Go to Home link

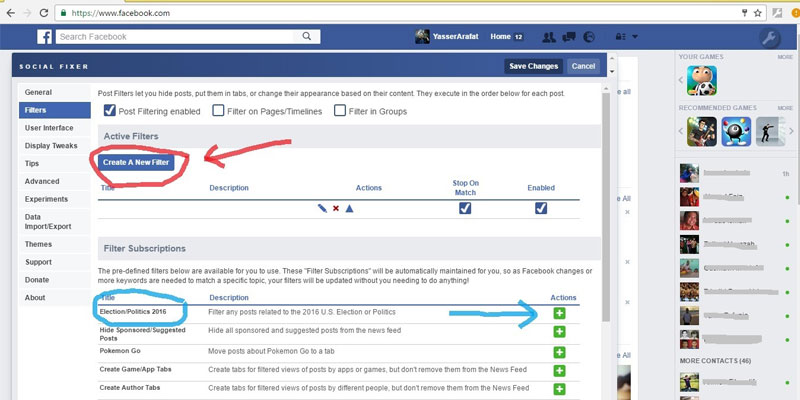click(x=500, y=37)
